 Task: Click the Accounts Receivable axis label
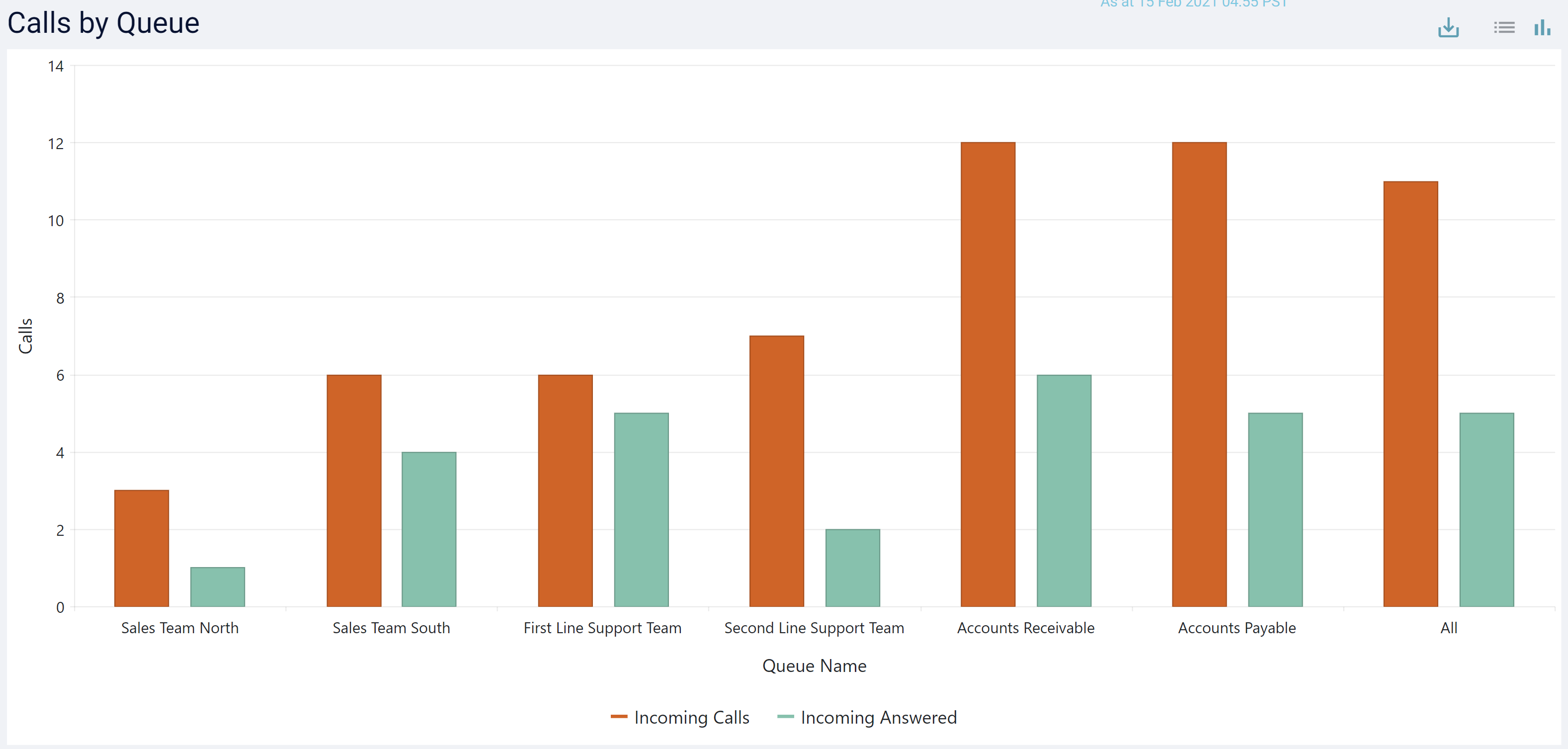click(x=1025, y=628)
